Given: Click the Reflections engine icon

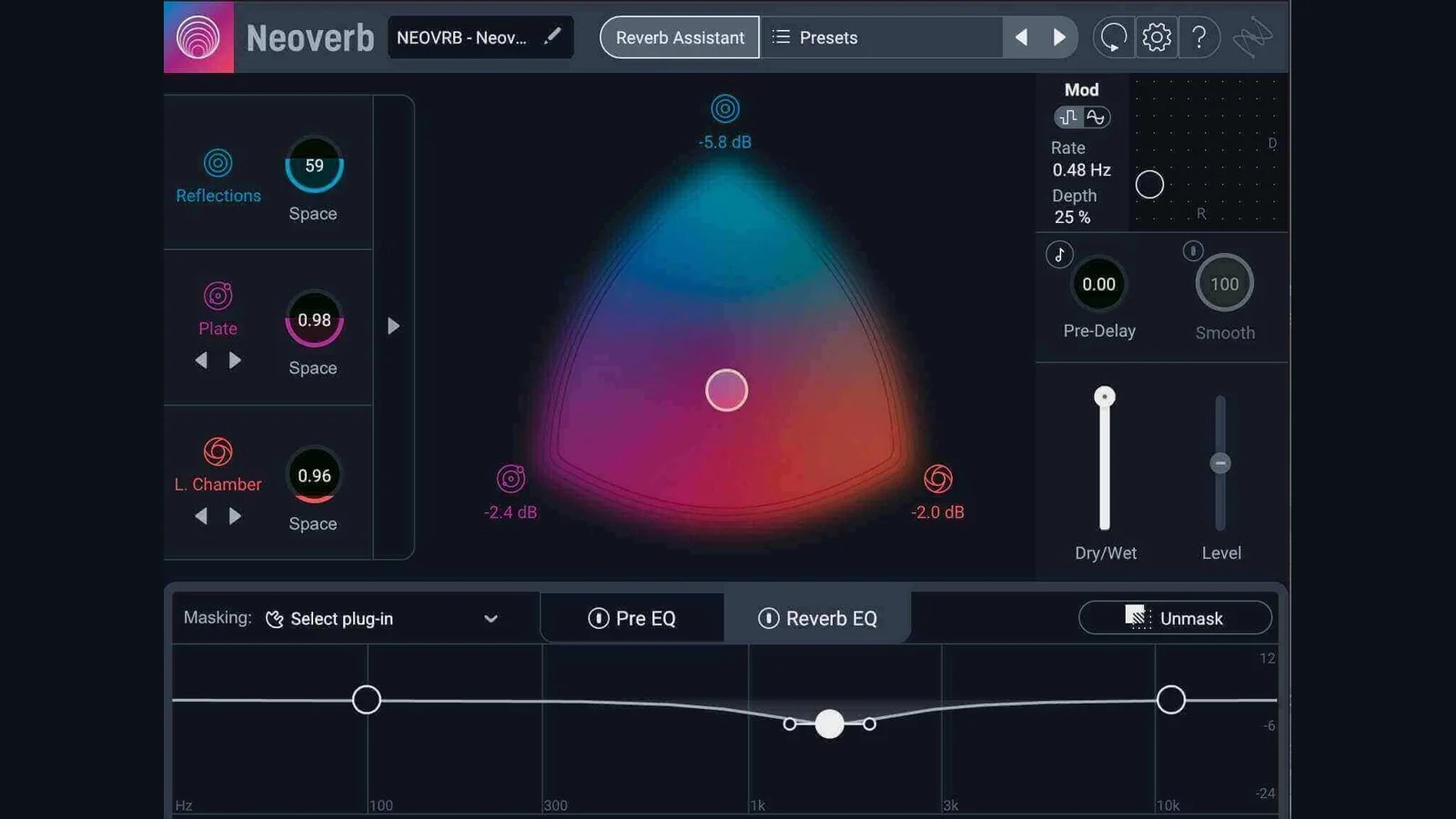Looking at the screenshot, I should coord(217,163).
